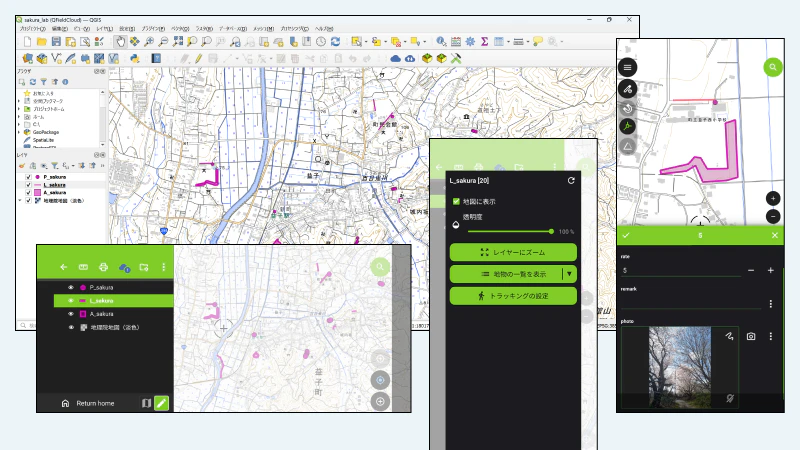Click camera icon in photo field
This screenshot has height=450, width=800.
coord(751,336)
